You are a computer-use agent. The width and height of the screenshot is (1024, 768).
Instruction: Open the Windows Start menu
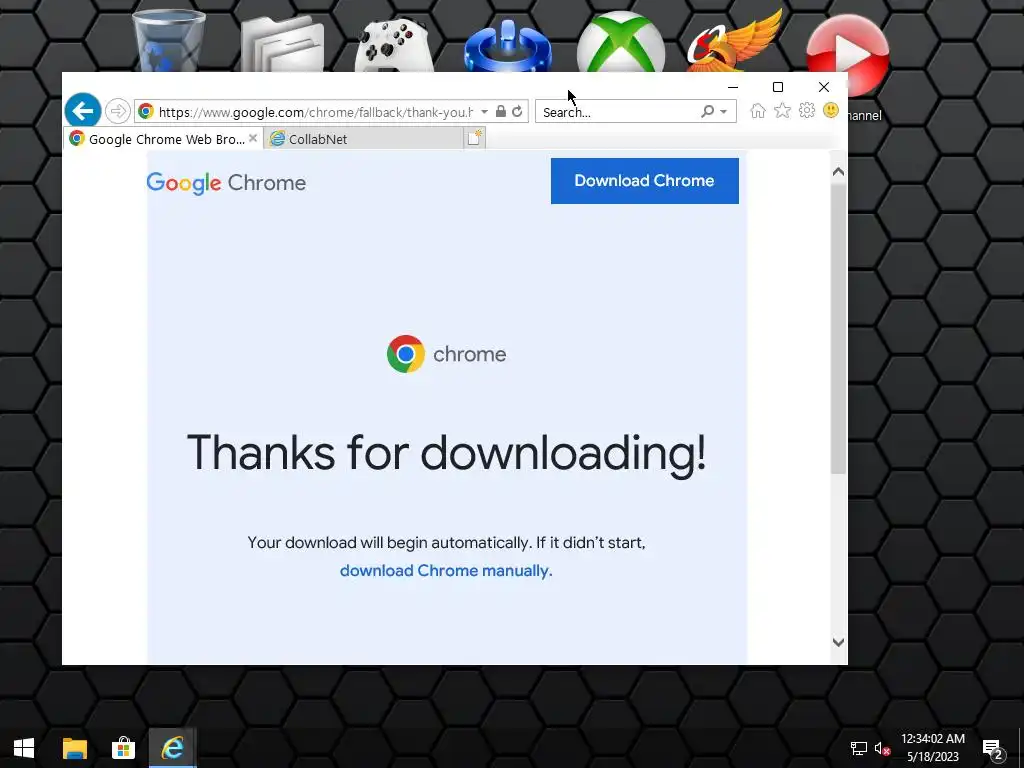click(x=24, y=748)
